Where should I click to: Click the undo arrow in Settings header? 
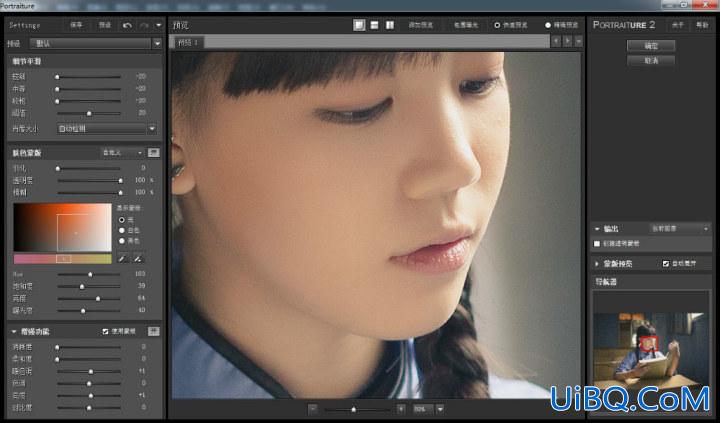[127, 25]
